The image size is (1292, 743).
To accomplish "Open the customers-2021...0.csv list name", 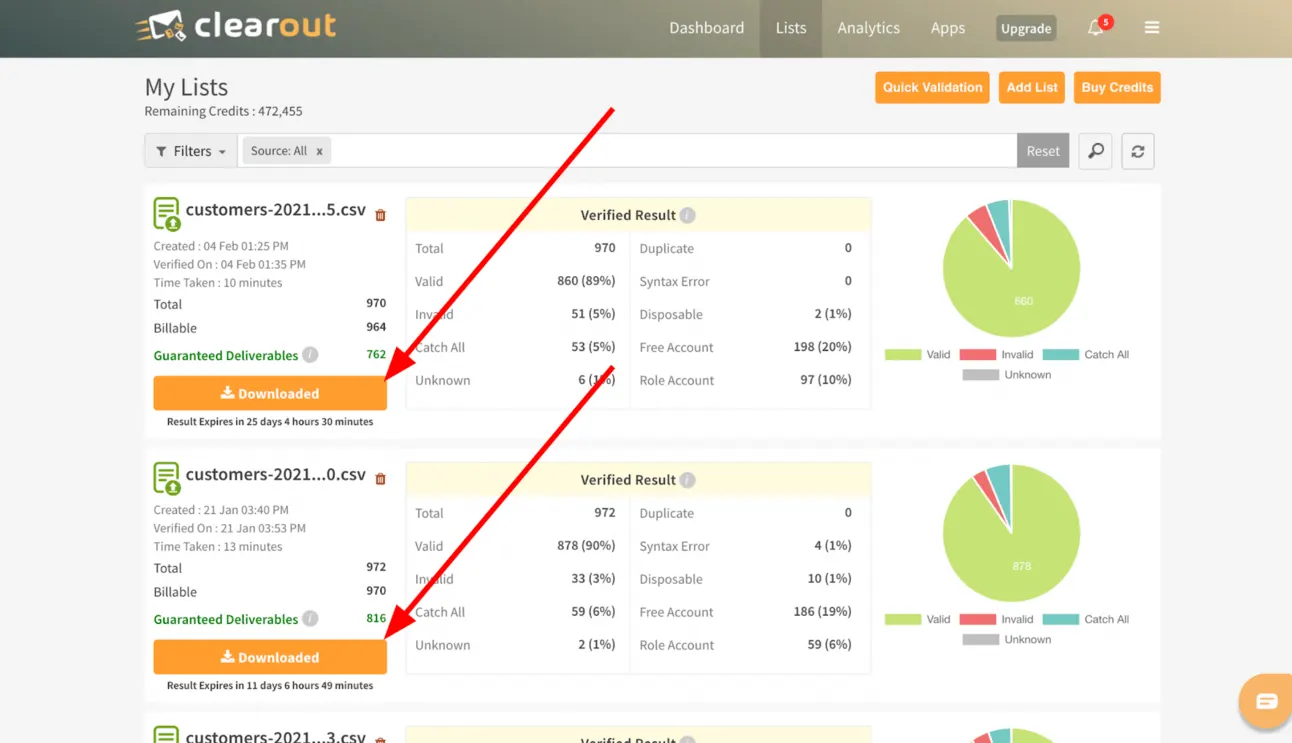I will click(276, 474).
